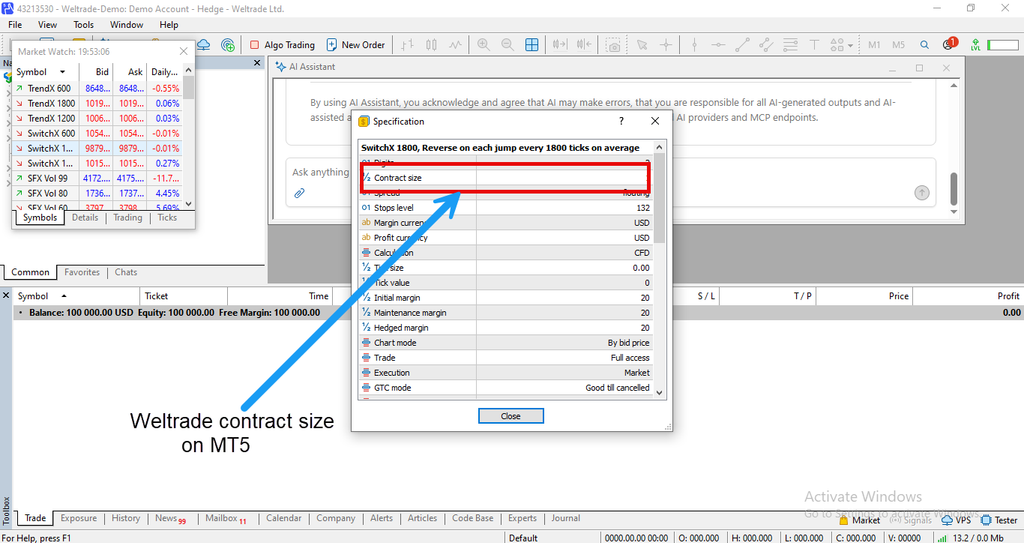
Task: Open the Help menu
Action: (168, 25)
